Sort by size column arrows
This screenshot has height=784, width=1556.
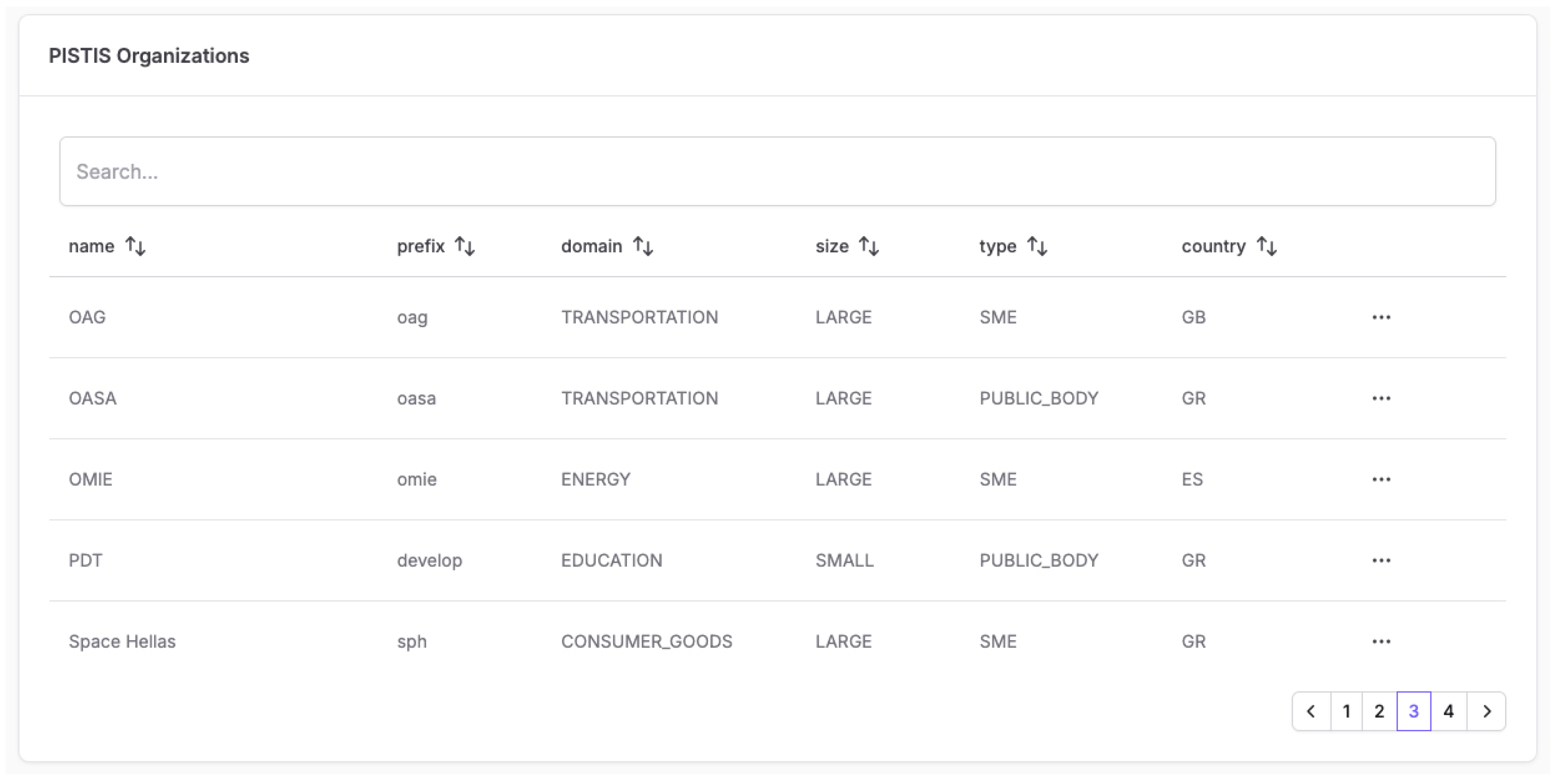point(869,246)
